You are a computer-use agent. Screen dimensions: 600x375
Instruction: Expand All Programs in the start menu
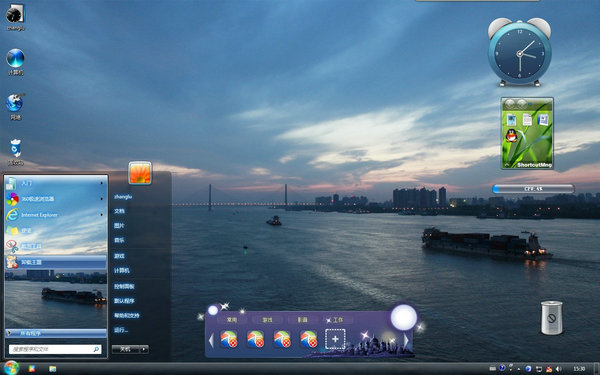pyautogui.click(x=56, y=333)
